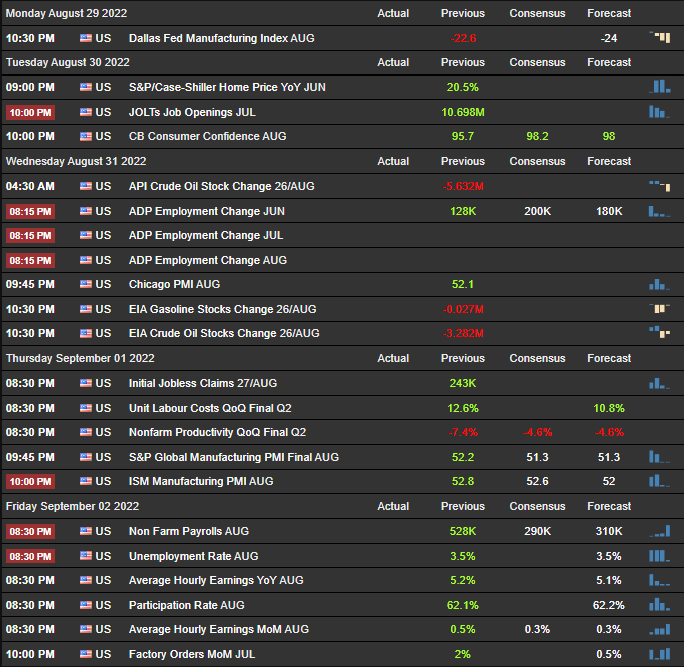Open Average Hourly Earnings YoY AUG event
Screen dimensions: 684x667
coord(216,580)
